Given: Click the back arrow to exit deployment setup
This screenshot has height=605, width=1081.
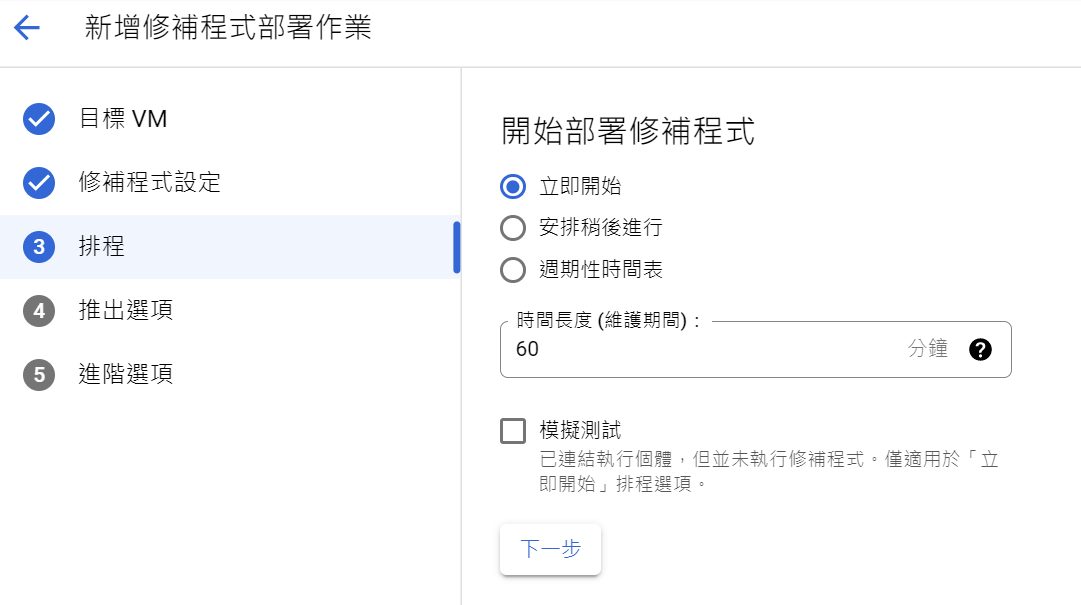Looking at the screenshot, I should (27, 28).
